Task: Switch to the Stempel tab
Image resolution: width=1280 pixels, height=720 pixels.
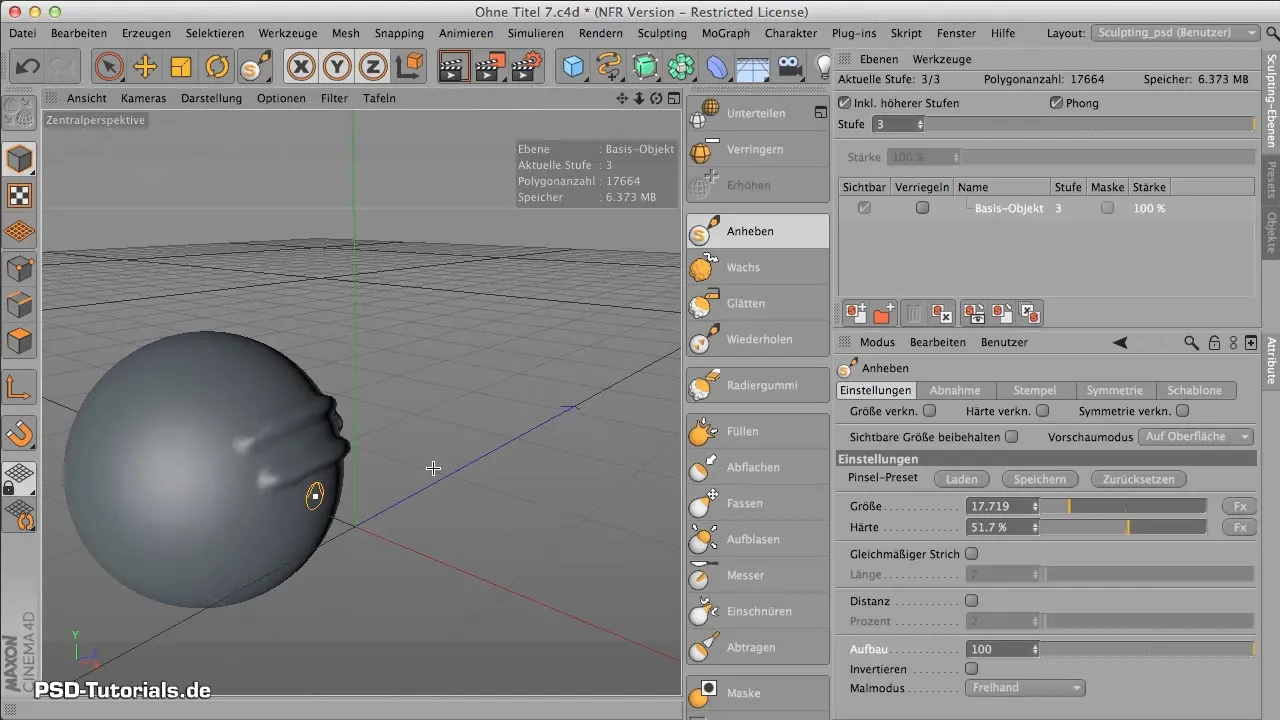Action: click(x=1034, y=390)
